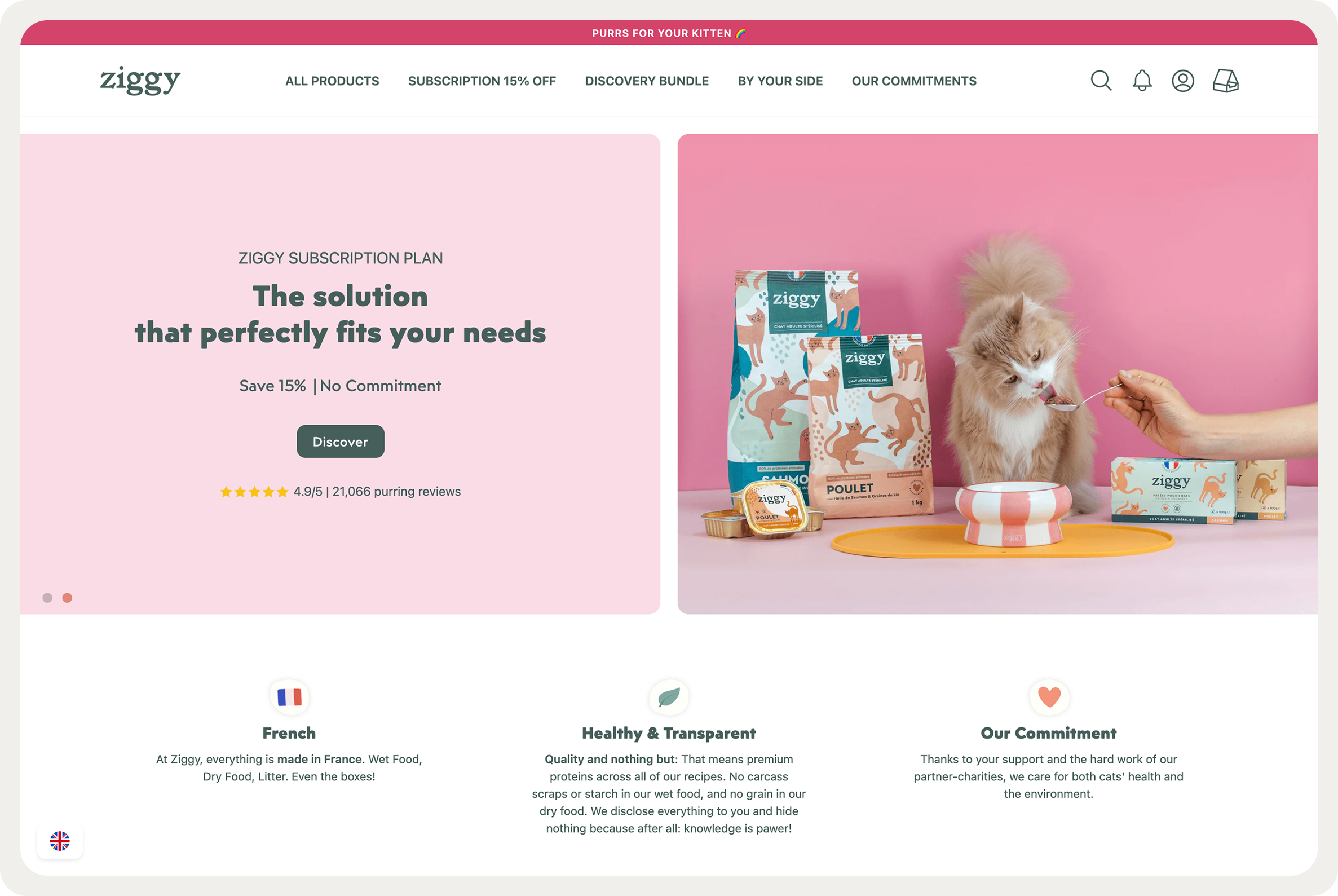
Task: Click the green leaf icon
Action: tap(668, 697)
